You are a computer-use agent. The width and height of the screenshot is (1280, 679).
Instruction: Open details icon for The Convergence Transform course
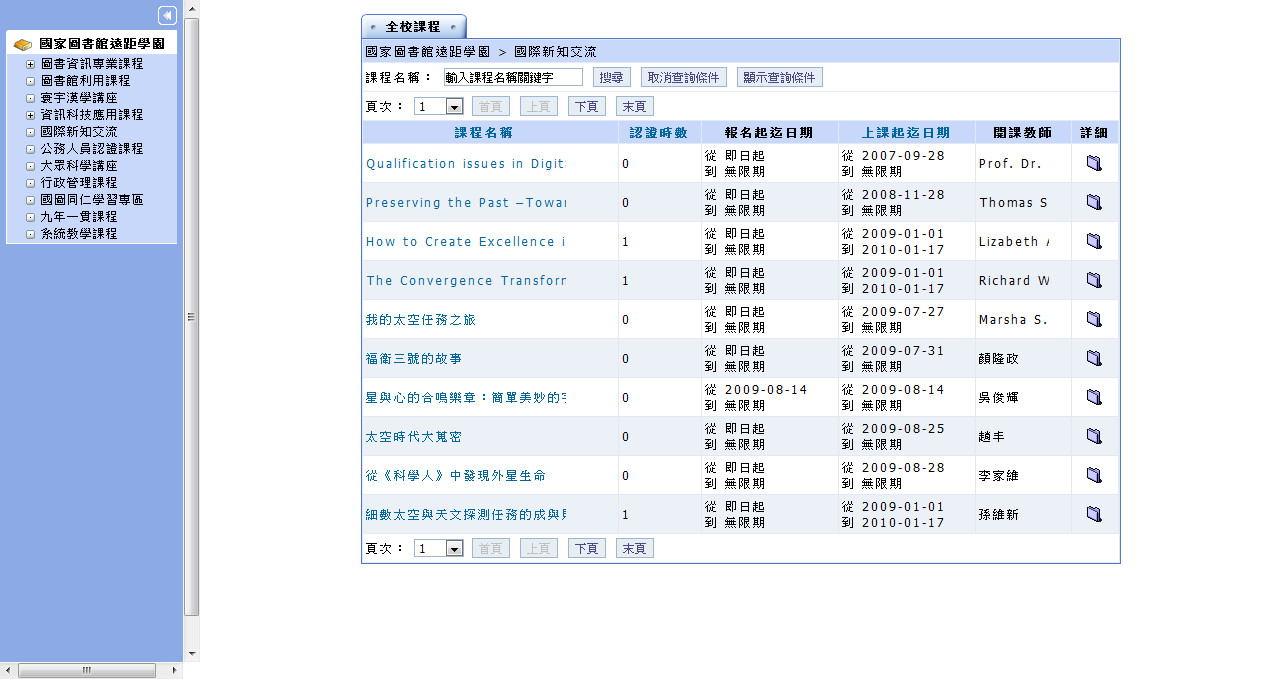click(1094, 281)
